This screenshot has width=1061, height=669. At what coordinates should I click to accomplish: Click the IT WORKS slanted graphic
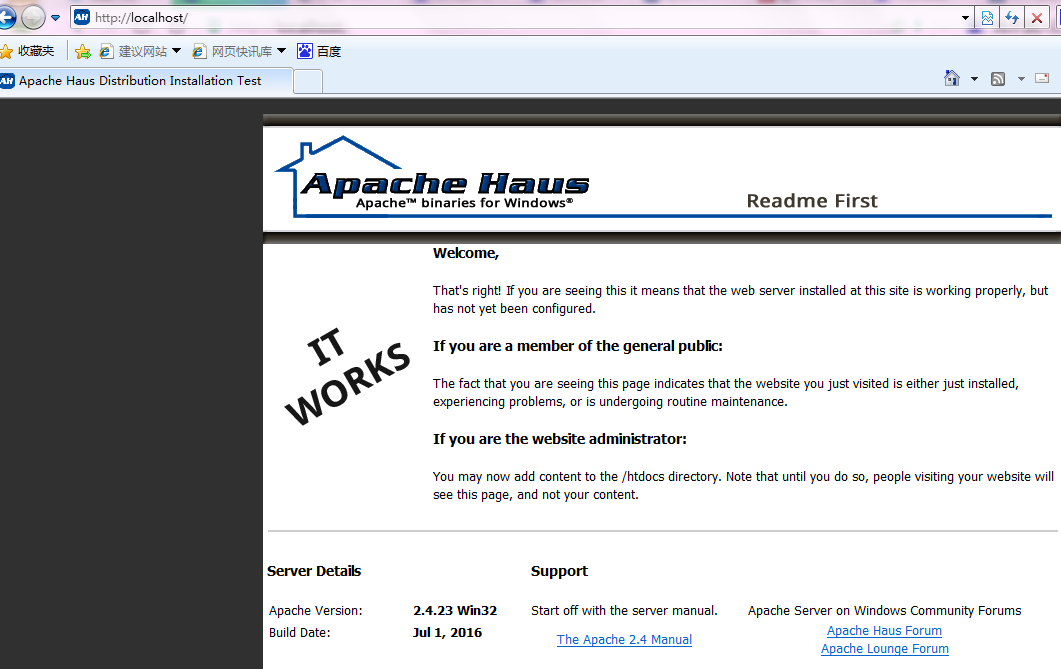click(x=347, y=377)
